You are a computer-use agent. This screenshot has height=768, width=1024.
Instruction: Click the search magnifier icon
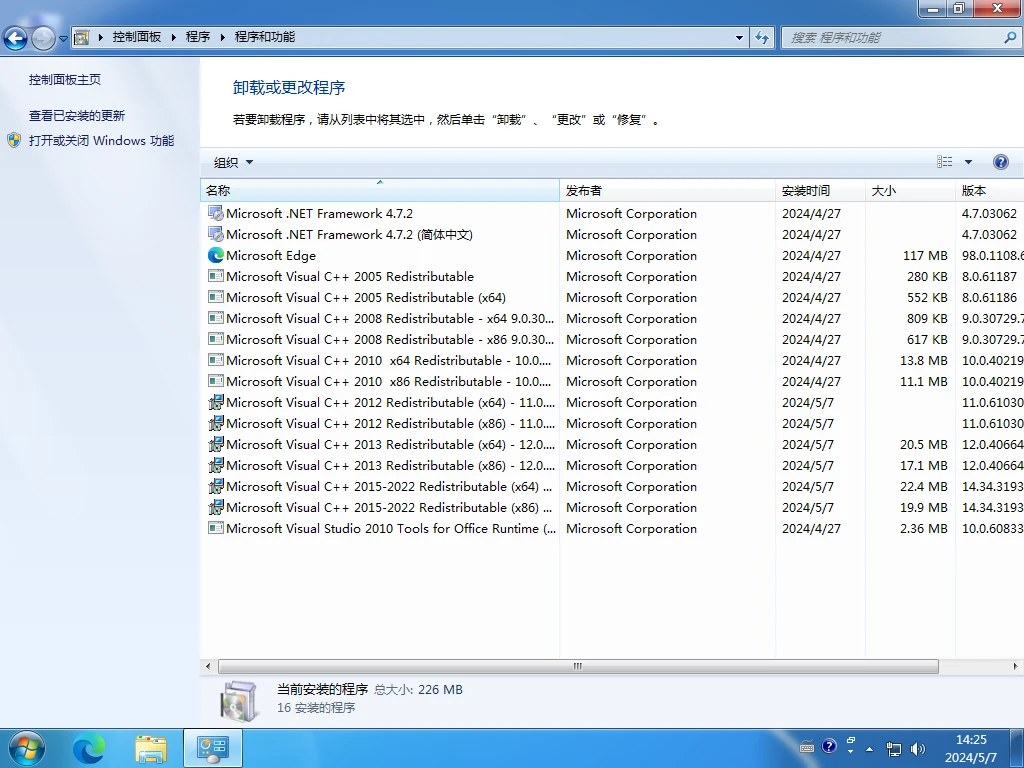point(1010,38)
